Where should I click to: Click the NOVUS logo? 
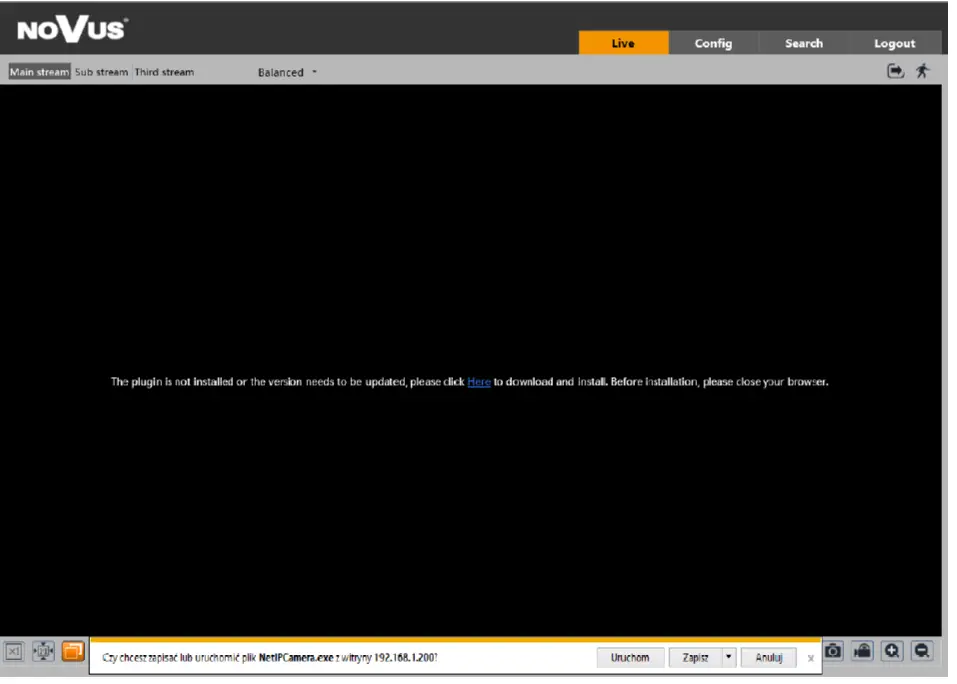[x=72, y=29]
